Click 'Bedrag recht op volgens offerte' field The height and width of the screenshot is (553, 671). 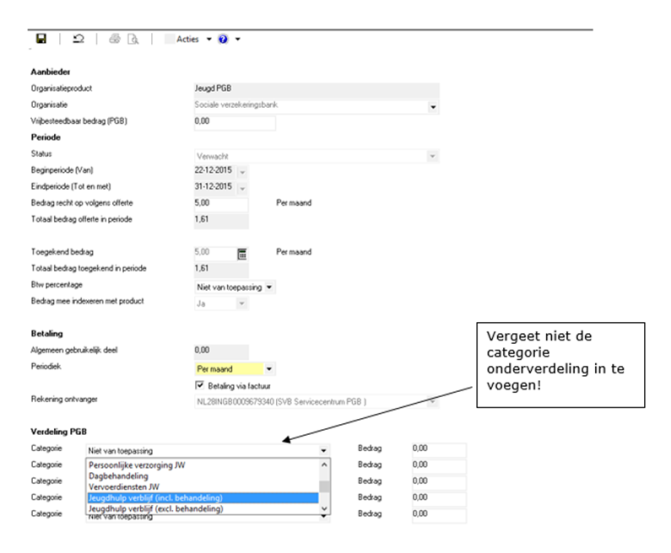(220, 203)
